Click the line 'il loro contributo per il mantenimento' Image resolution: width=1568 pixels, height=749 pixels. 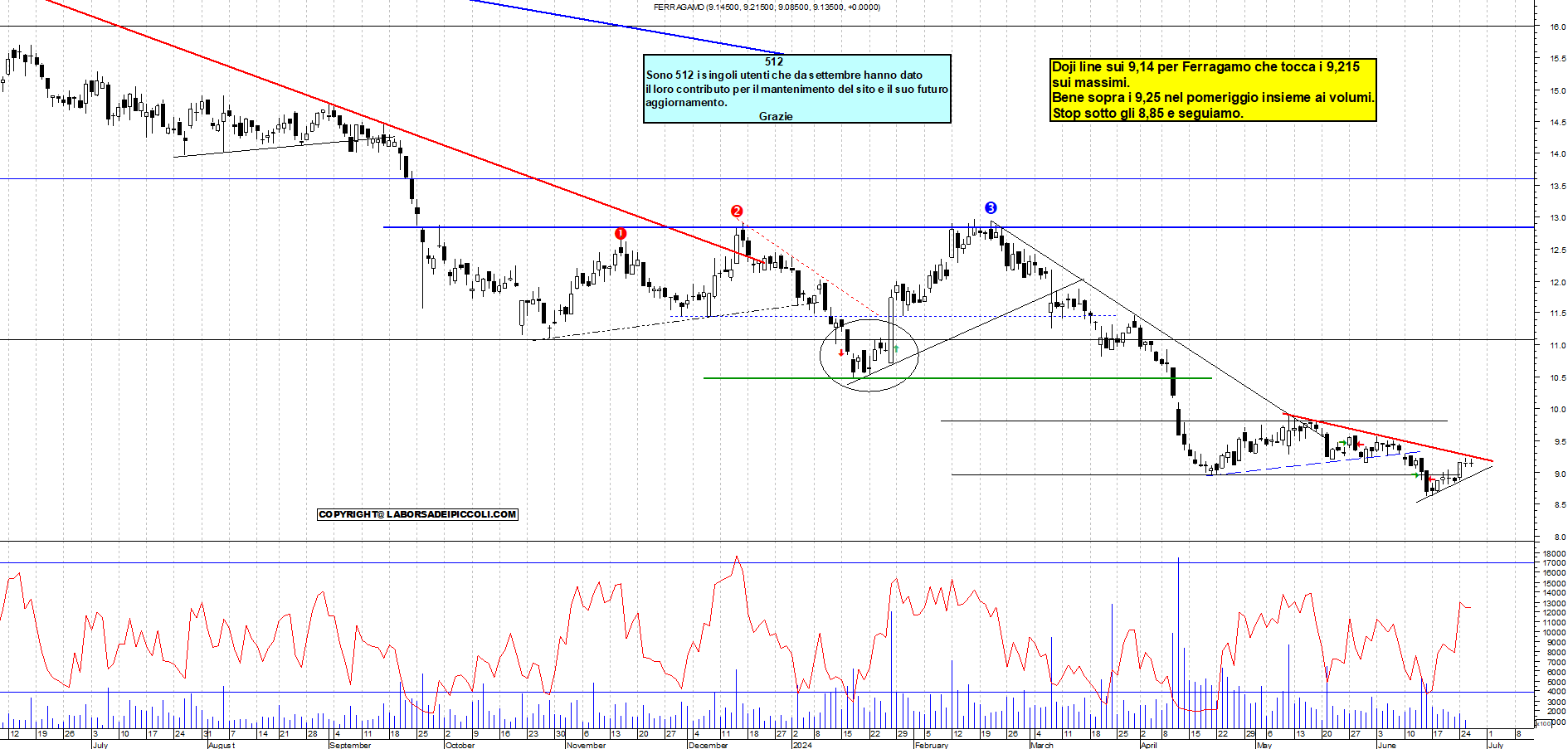tap(796, 89)
